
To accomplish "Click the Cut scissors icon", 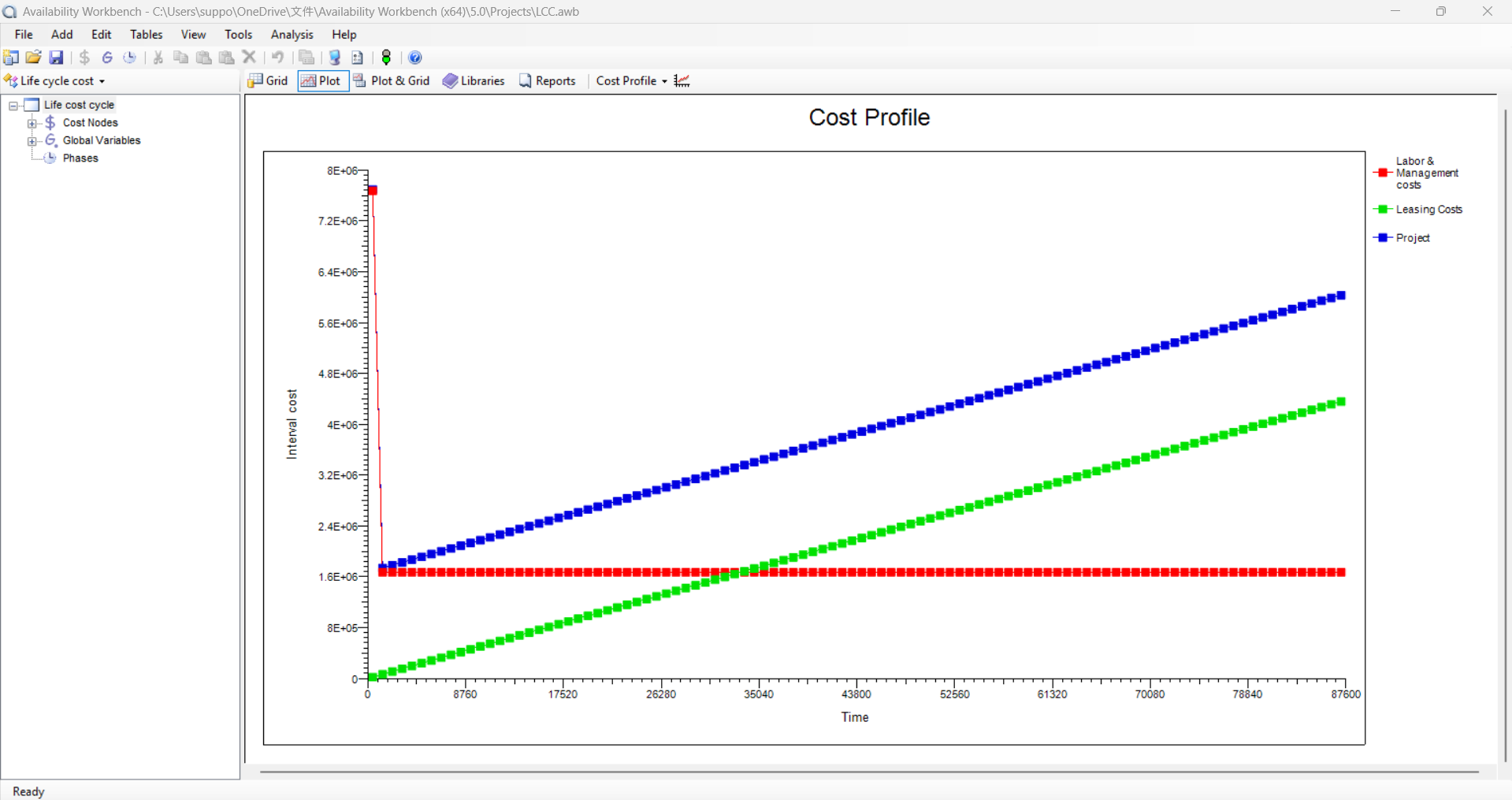I will coord(158,58).
